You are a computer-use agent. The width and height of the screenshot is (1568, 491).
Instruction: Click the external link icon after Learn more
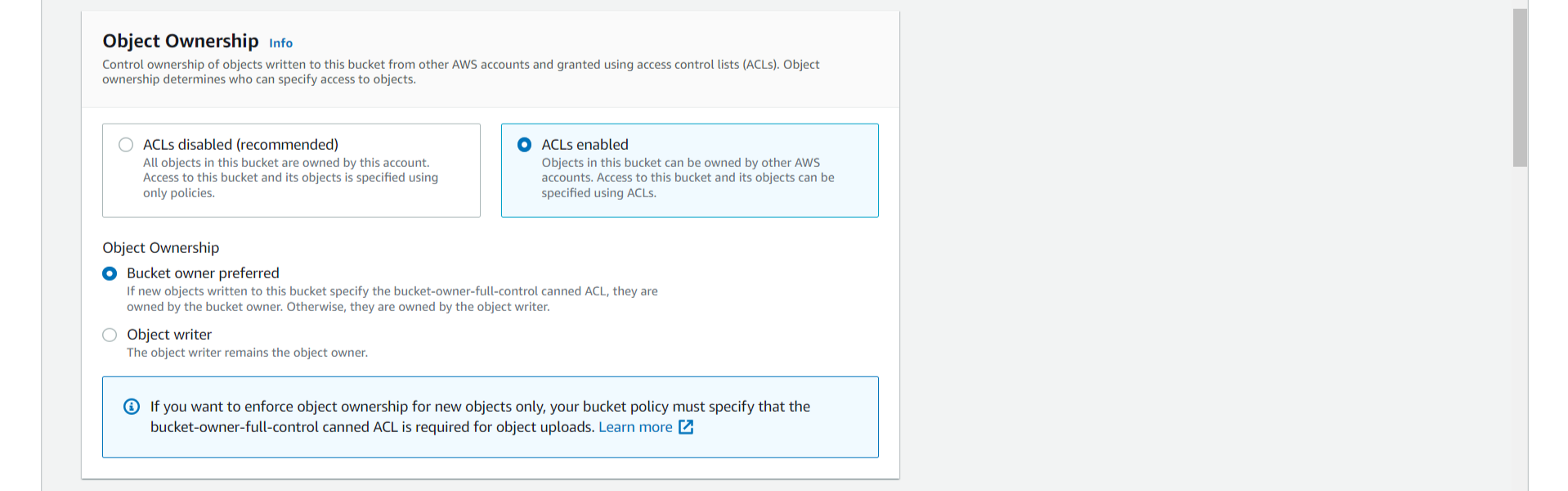pos(686,427)
